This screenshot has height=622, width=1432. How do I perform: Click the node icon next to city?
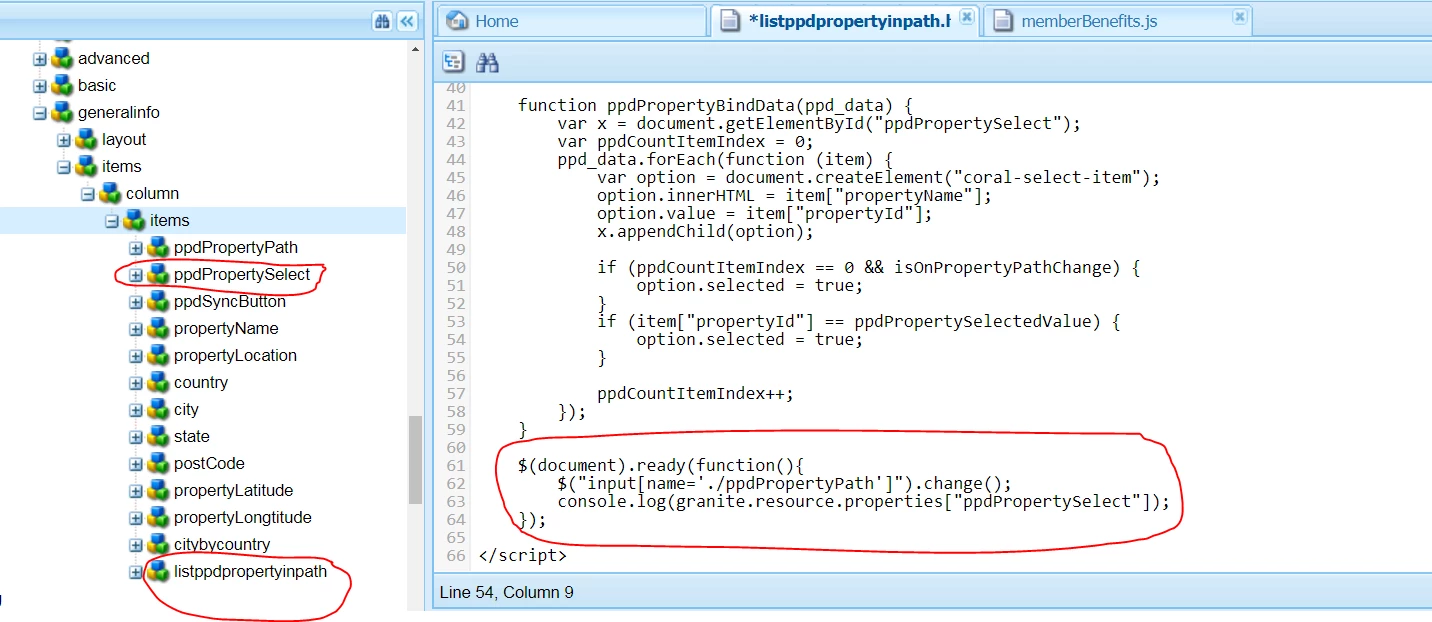coord(159,409)
